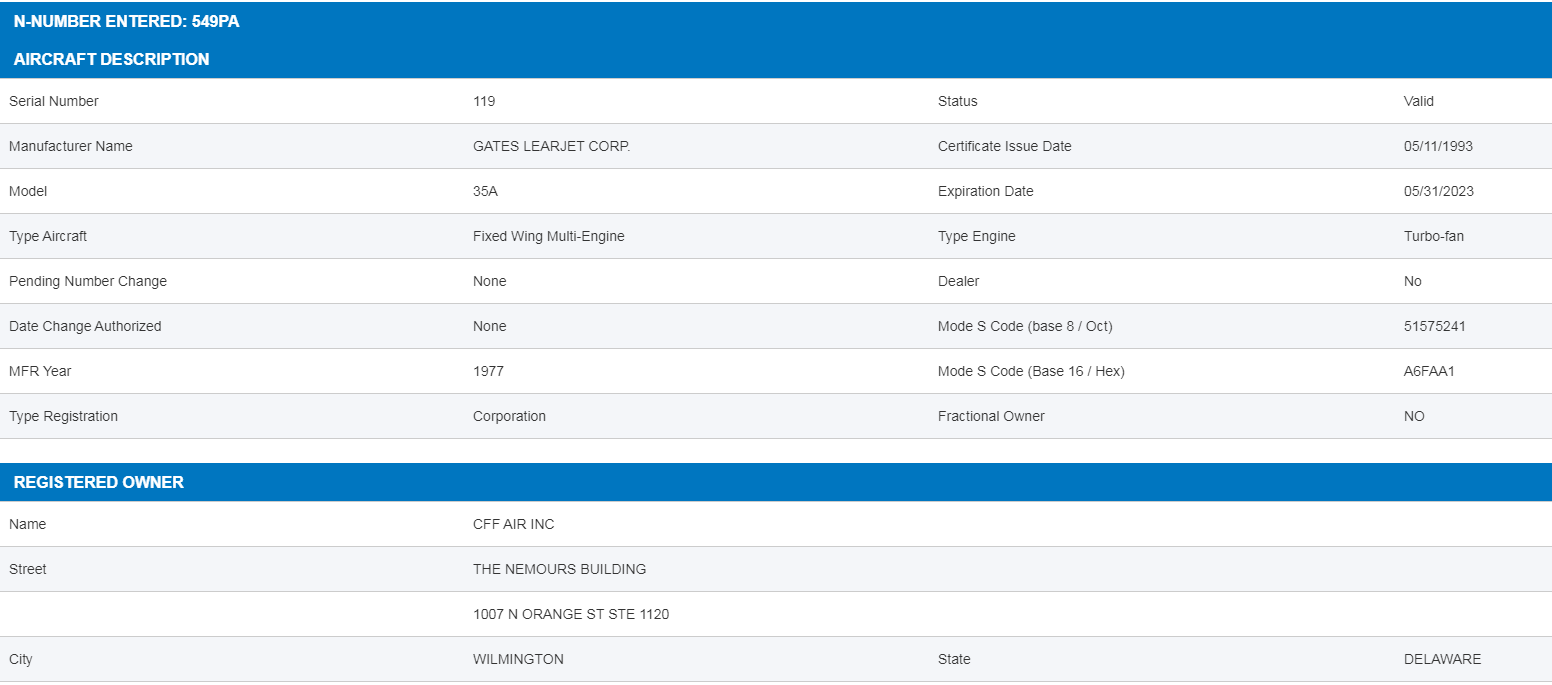Screen dimensions: 1552x685
Task: Click the 'Type Engine' label
Action: pyautogui.click(x=977, y=236)
